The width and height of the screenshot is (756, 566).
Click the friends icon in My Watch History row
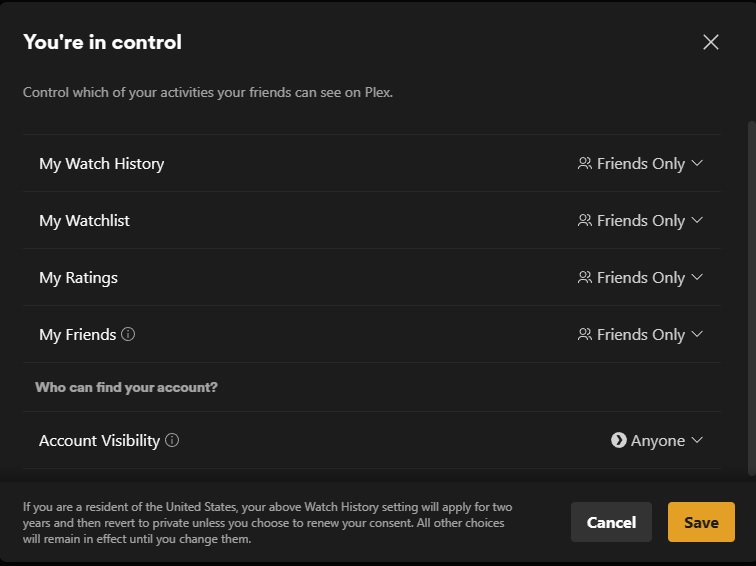coord(585,164)
